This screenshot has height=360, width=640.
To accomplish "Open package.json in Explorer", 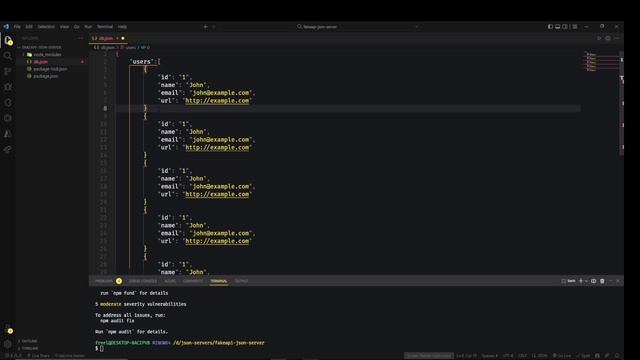I will (45, 76).
